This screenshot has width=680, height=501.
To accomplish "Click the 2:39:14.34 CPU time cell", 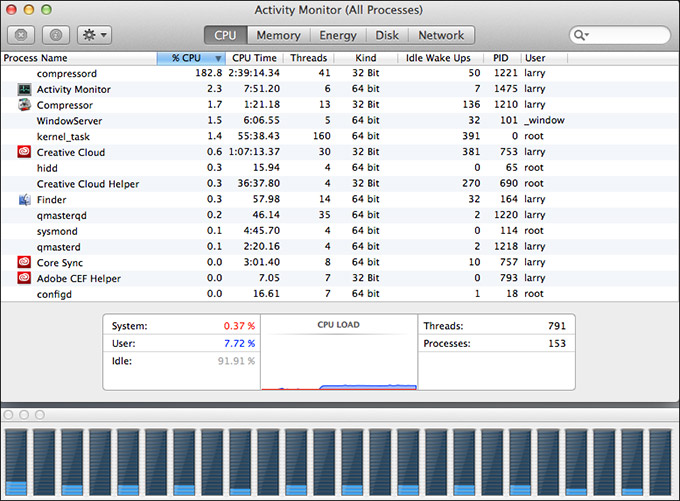I will pos(254,73).
